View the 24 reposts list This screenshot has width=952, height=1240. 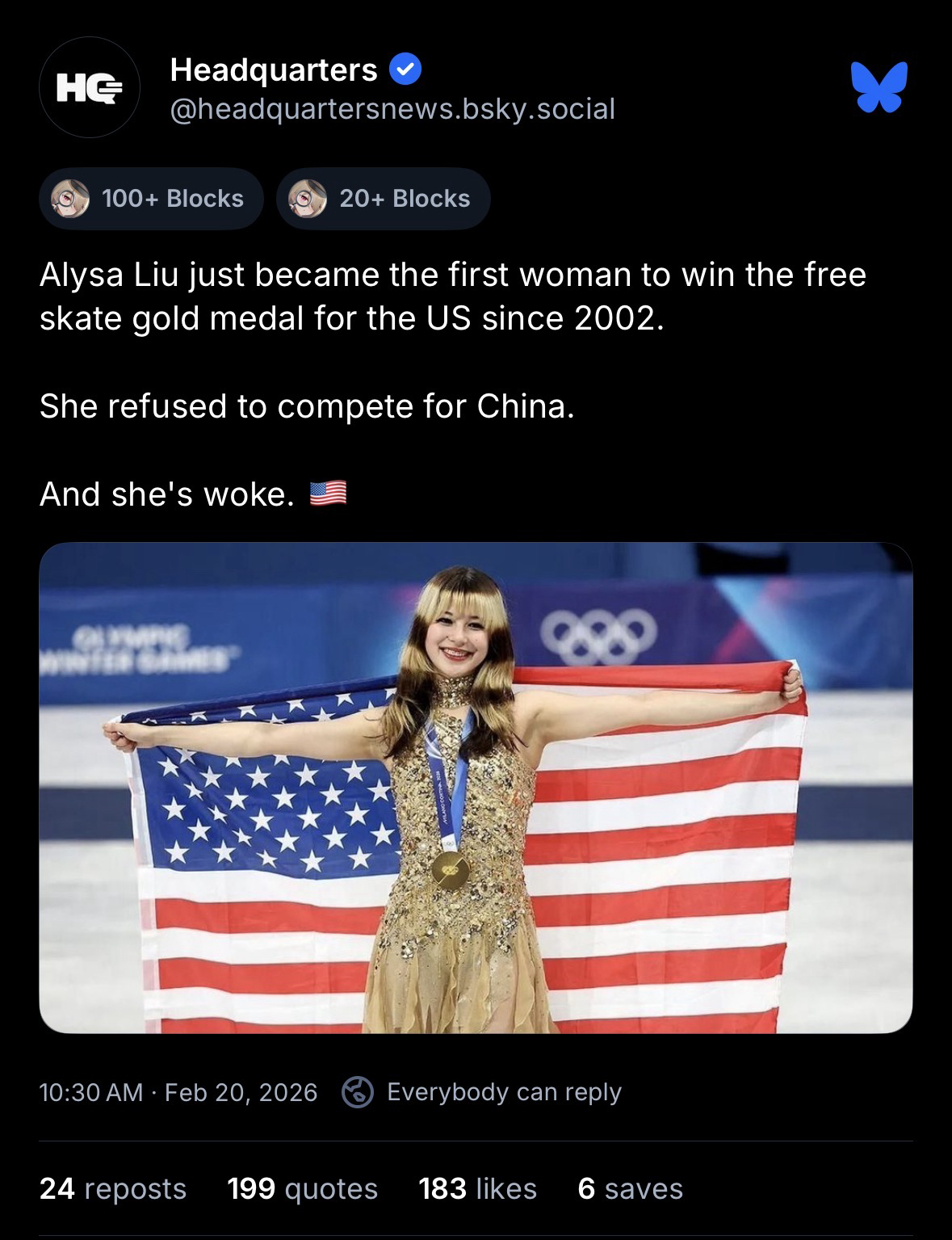pyautogui.click(x=113, y=1188)
